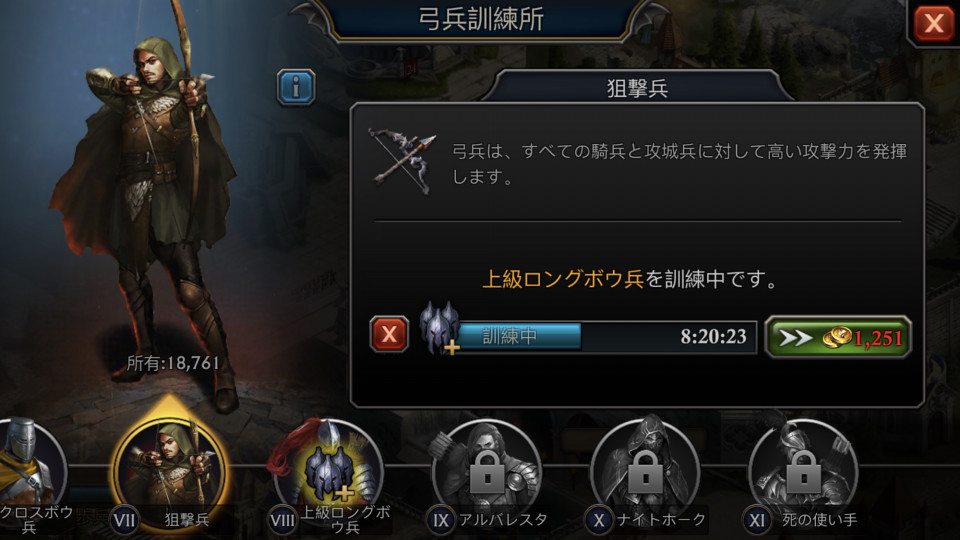Cancel training with the red X button
The width and height of the screenshot is (960, 540).
pos(389,334)
